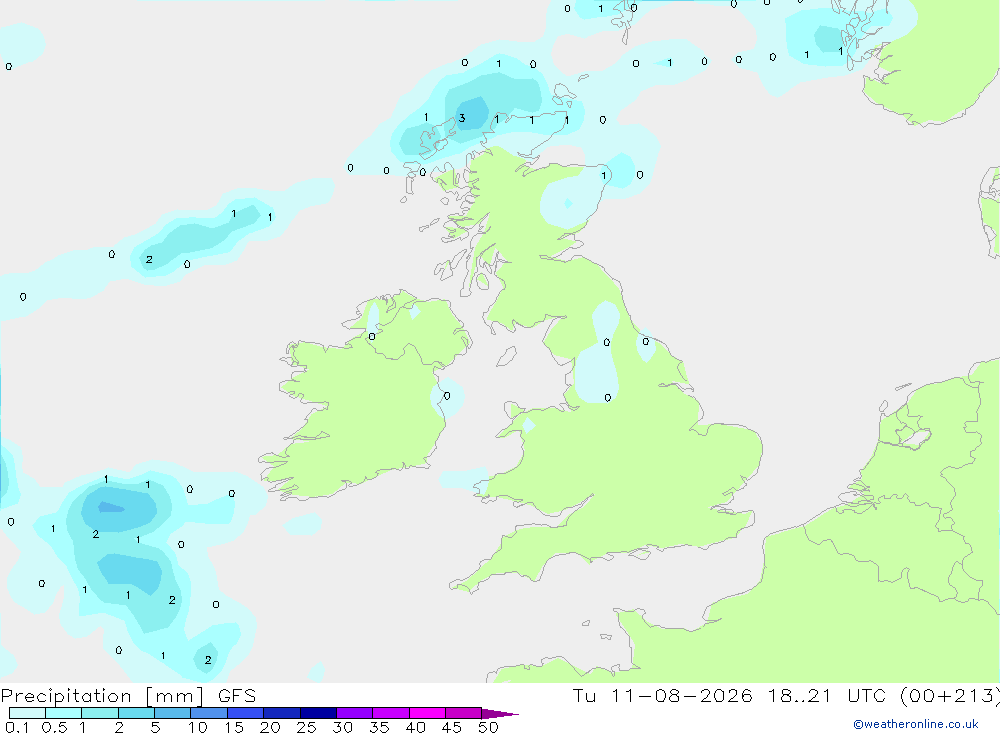Choose the 2–5 mm legend color swatch
Viewport: 1000px width, 733px height.
click(136, 713)
